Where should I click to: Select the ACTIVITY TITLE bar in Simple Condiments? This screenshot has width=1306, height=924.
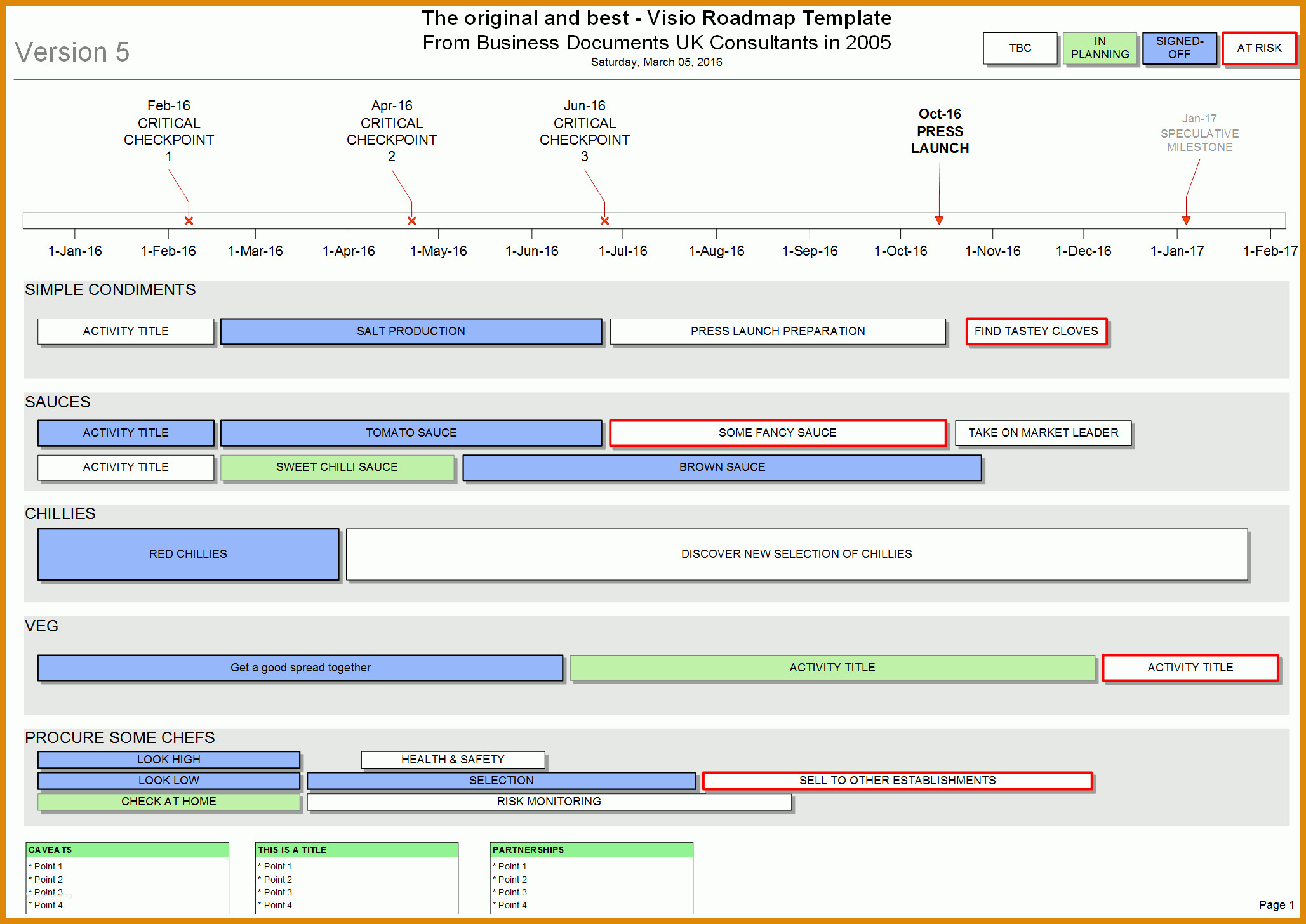click(126, 331)
